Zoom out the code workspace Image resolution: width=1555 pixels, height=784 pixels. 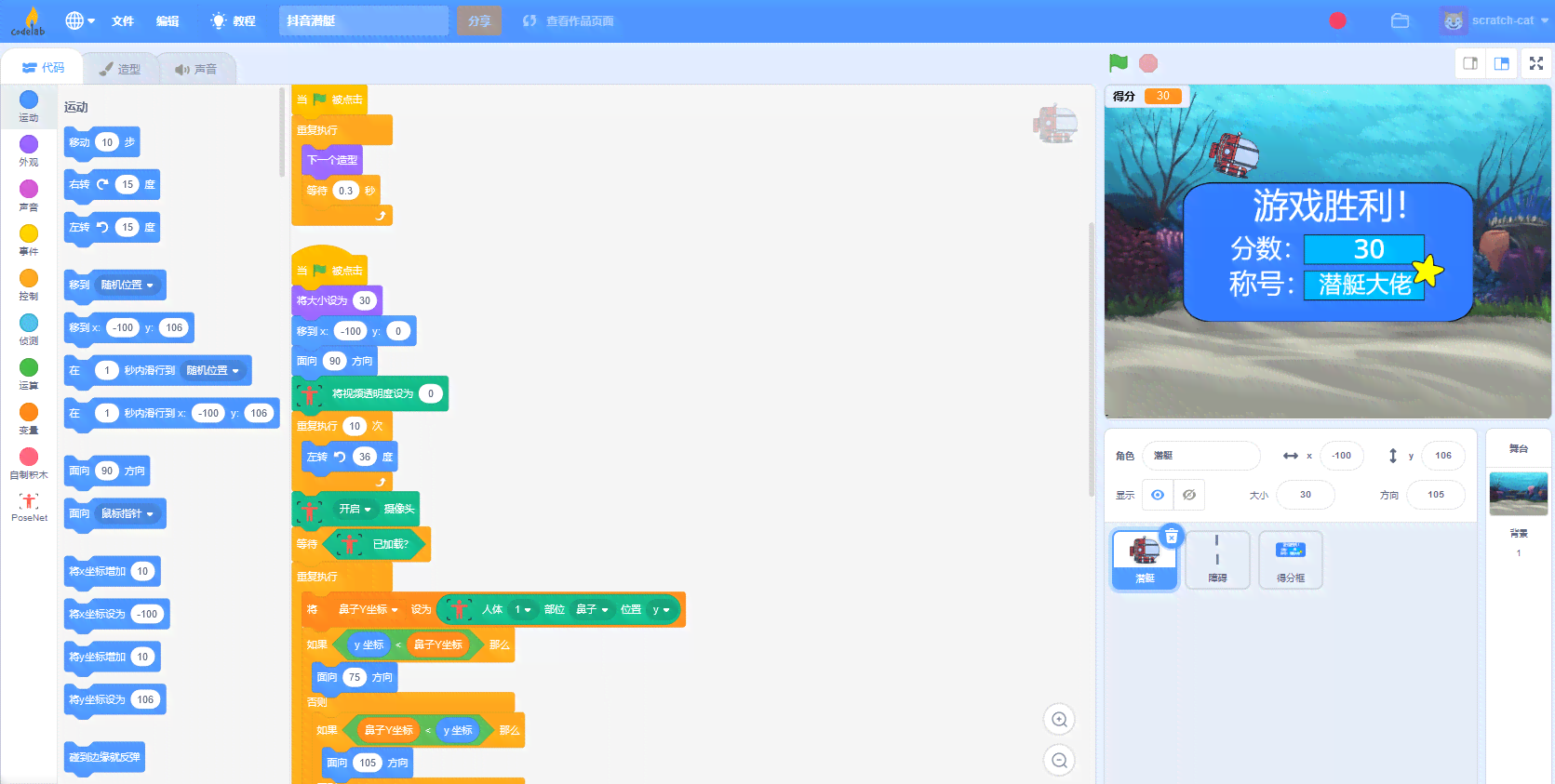[x=1059, y=761]
